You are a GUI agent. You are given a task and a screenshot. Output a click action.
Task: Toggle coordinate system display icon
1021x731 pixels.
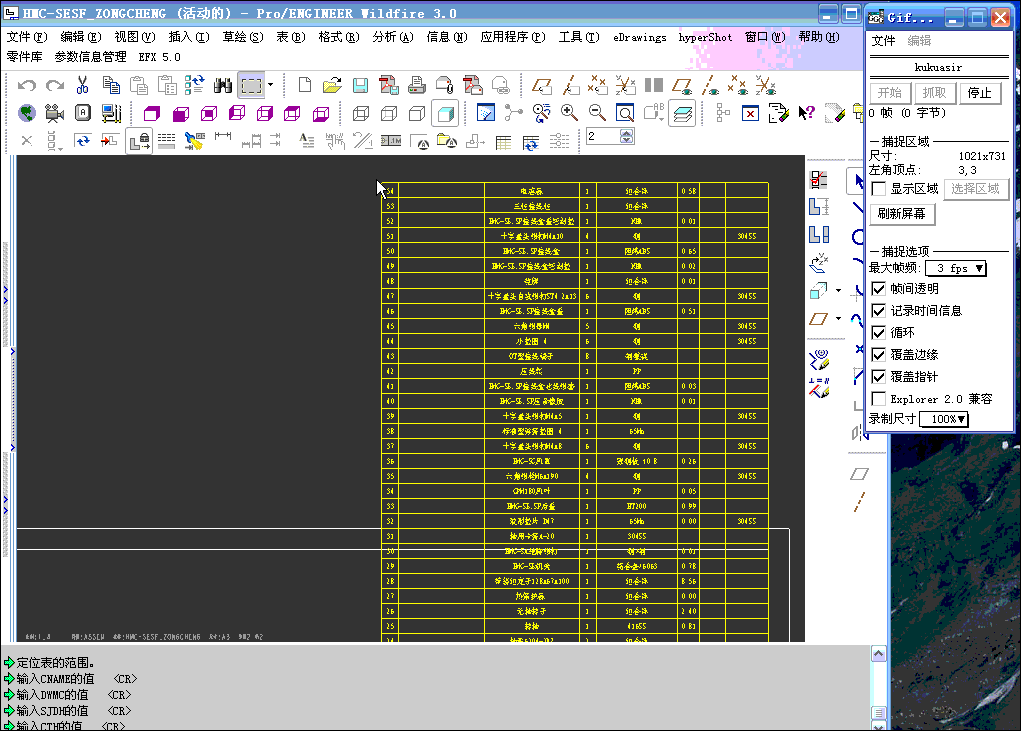pos(766,85)
